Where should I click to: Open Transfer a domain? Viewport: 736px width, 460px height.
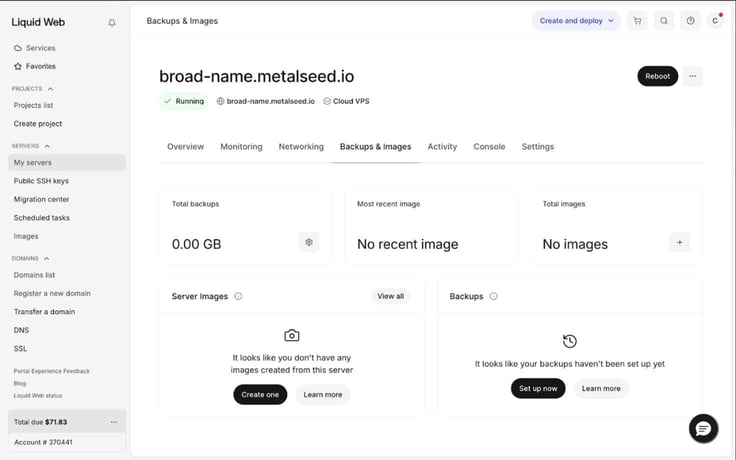tap(44, 312)
